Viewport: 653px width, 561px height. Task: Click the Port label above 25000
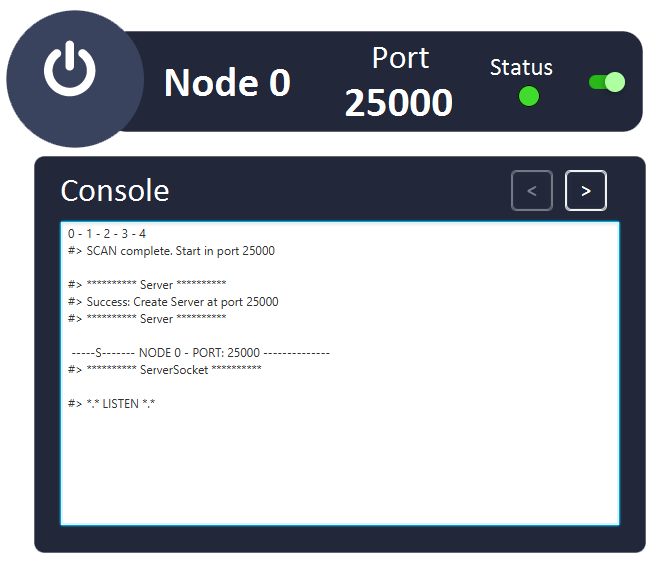pyautogui.click(x=401, y=58)
